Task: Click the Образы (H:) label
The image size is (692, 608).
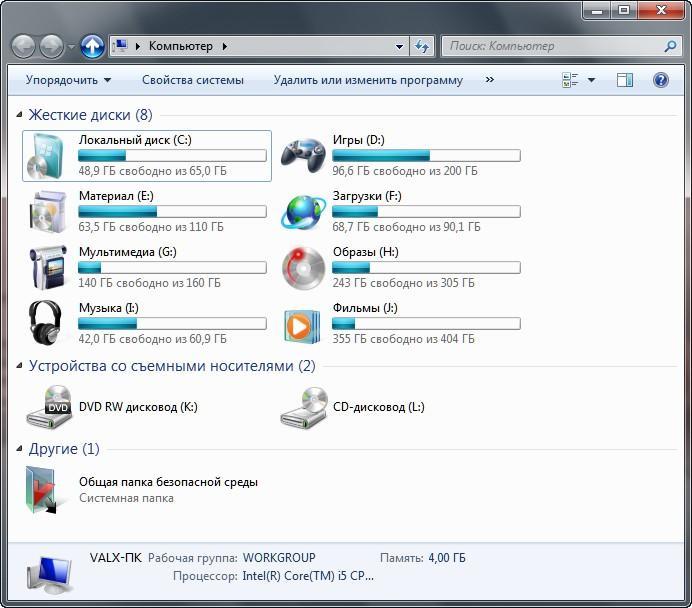Action: [x=365, y=252]
